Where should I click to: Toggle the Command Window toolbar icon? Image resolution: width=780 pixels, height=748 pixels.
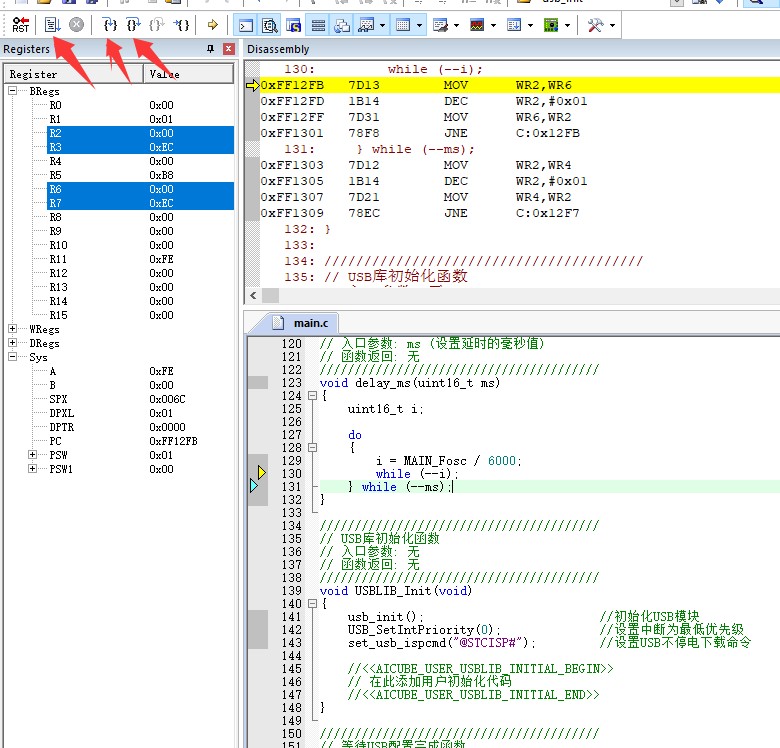(x=244, y=24)
